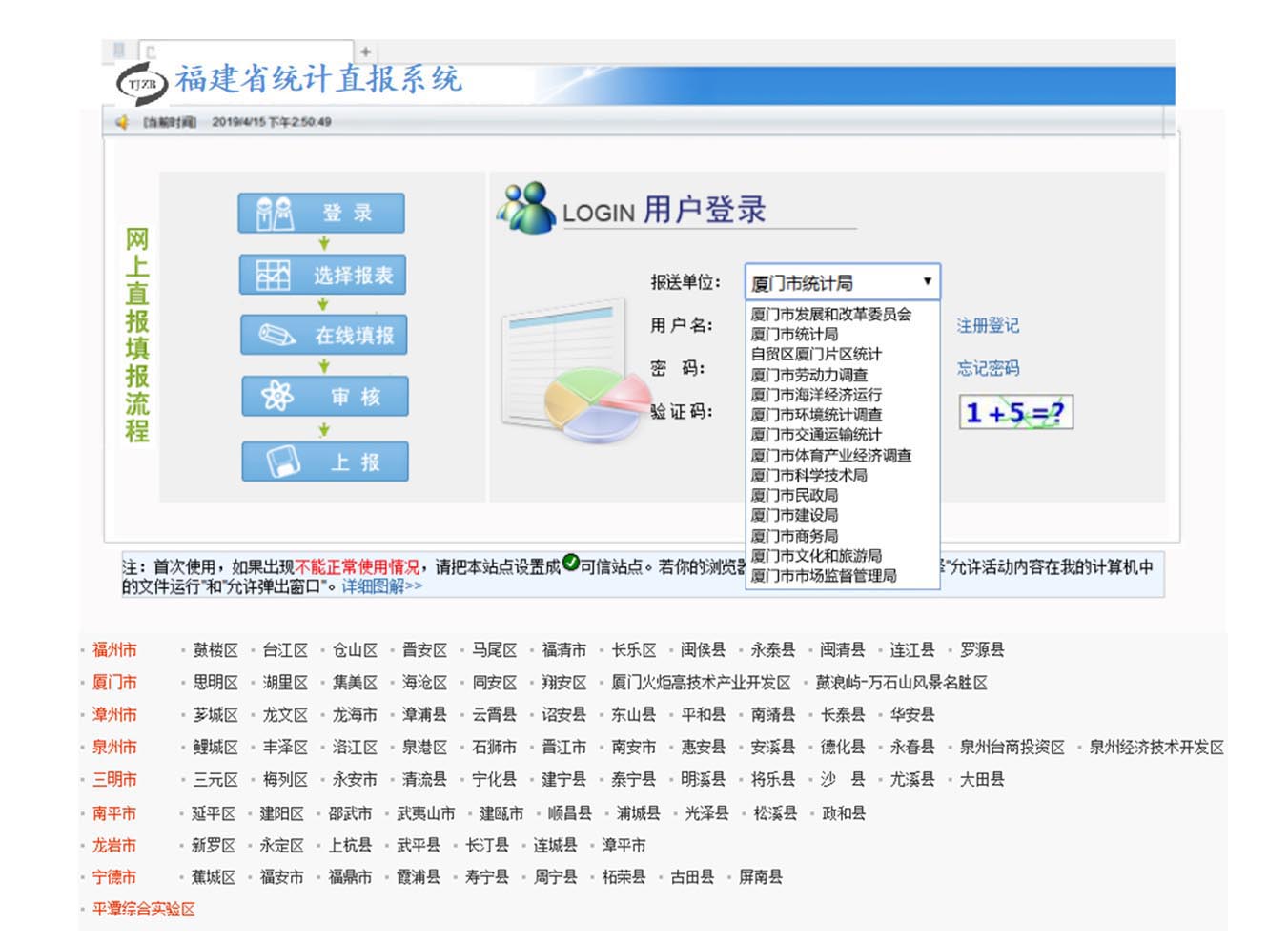The width and height of the screenshot is (1288, 944).
Task: Select 厦门市海洋经济运行 option
Action: click(x=816, y=395)
